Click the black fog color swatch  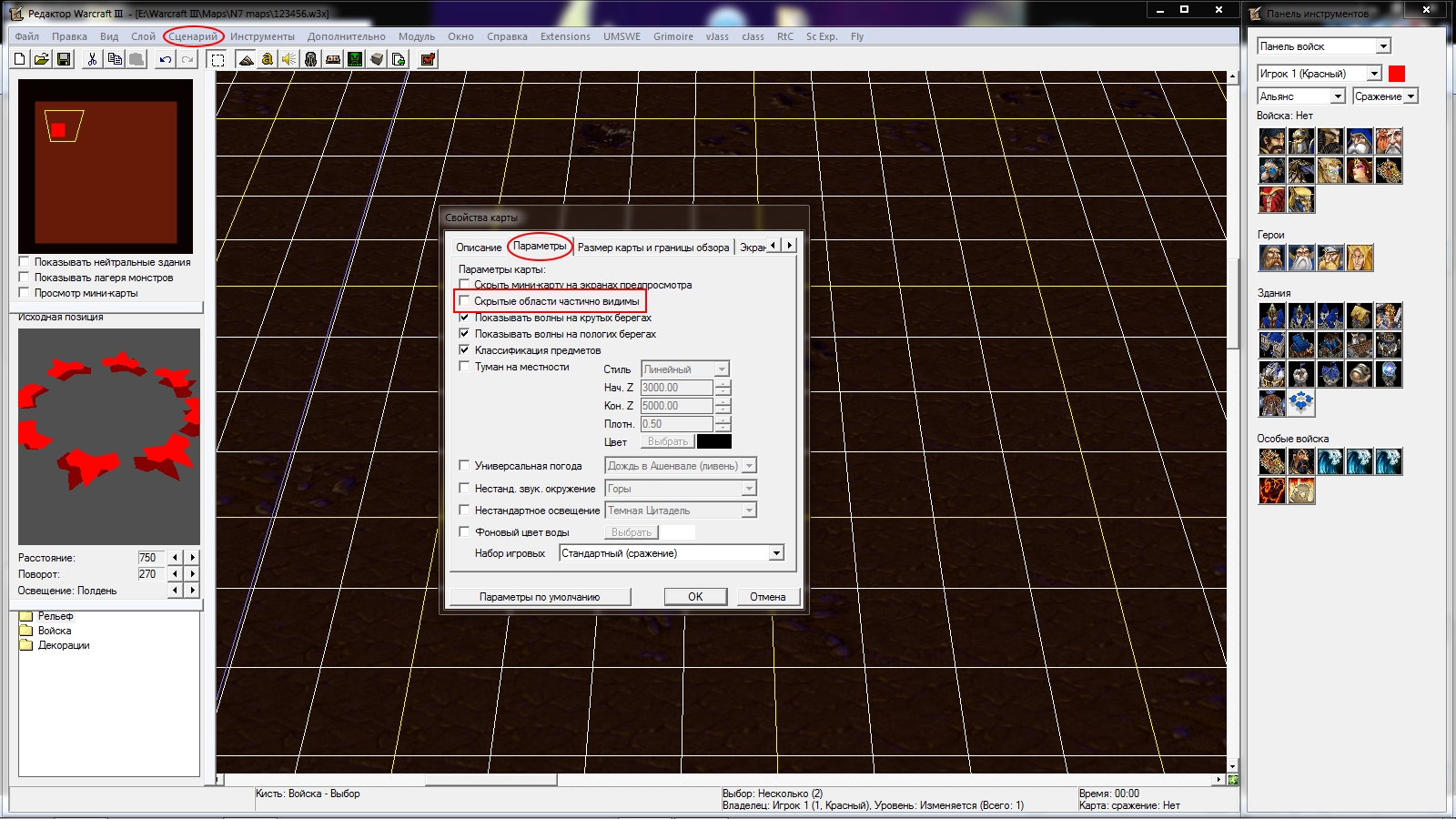[713, 441]
